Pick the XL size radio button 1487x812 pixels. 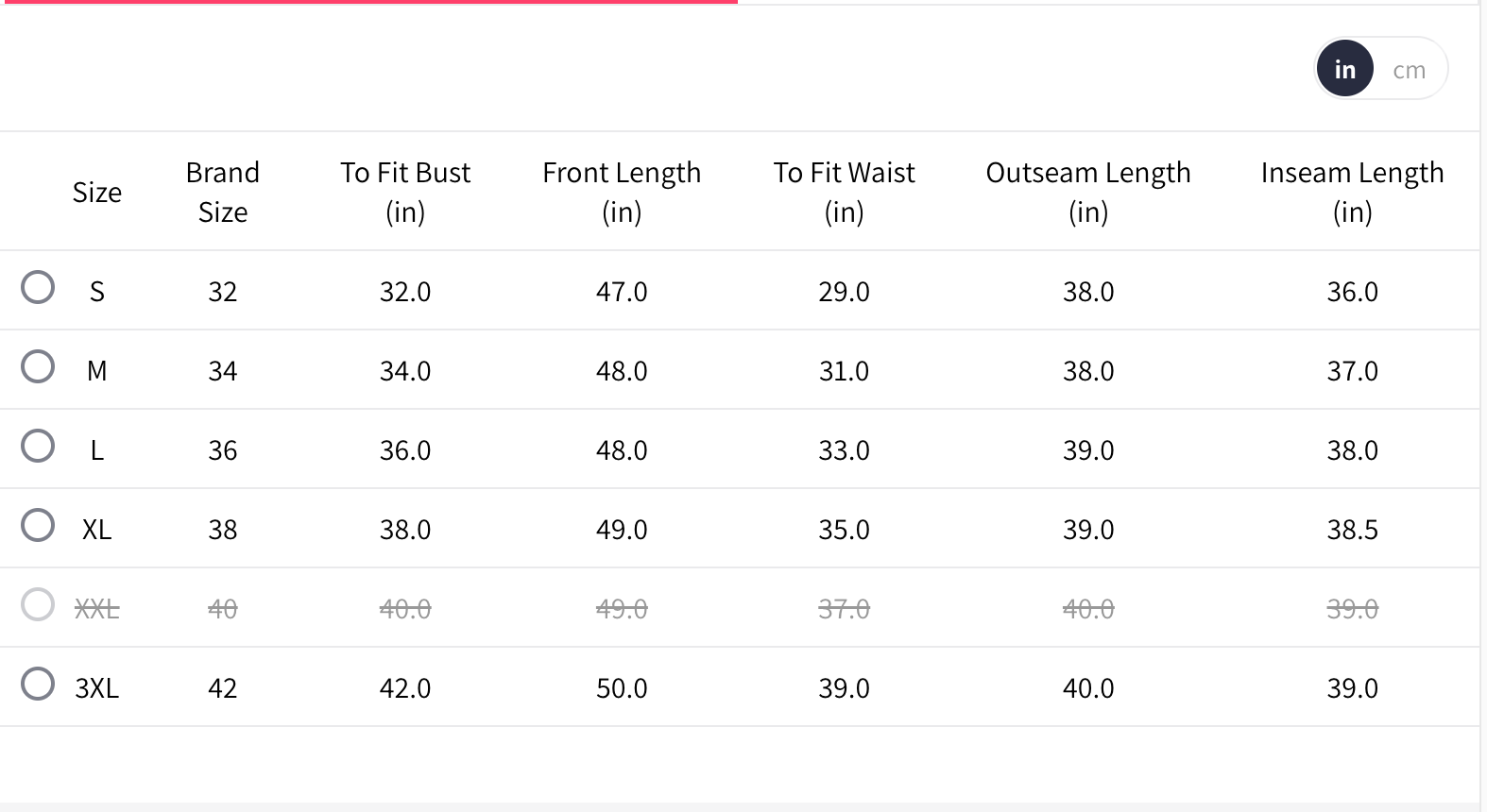(38, 525)
